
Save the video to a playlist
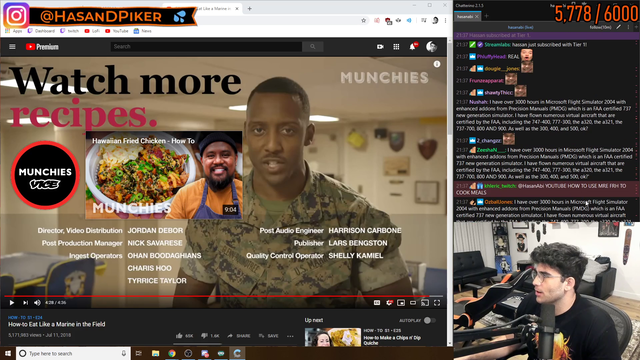click(x=268, y=336)
